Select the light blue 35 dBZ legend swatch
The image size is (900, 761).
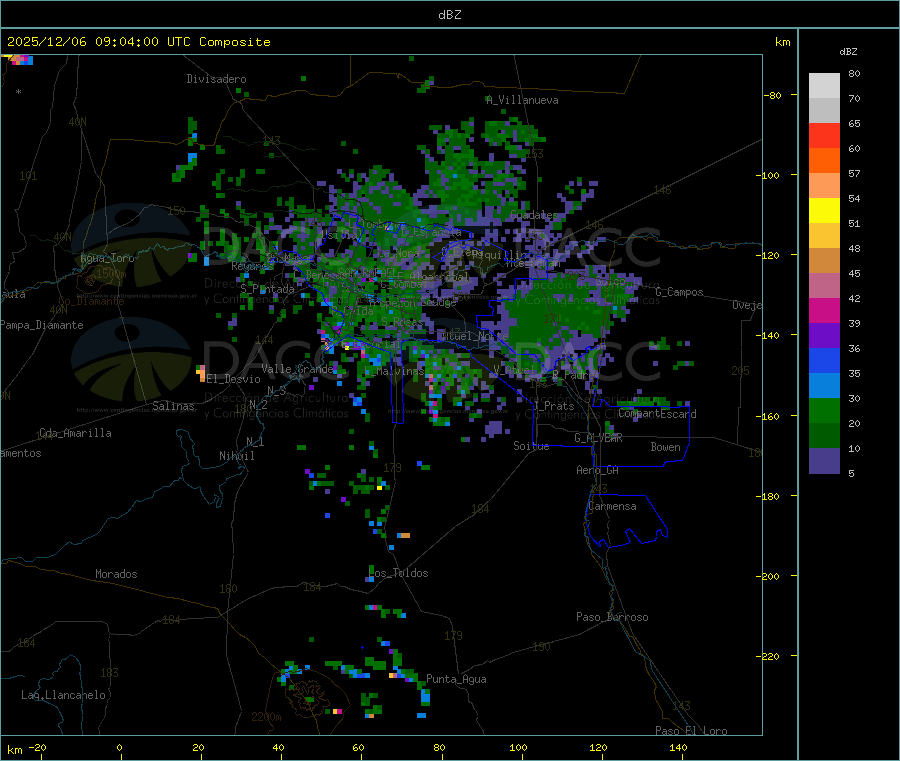point(824,385)
